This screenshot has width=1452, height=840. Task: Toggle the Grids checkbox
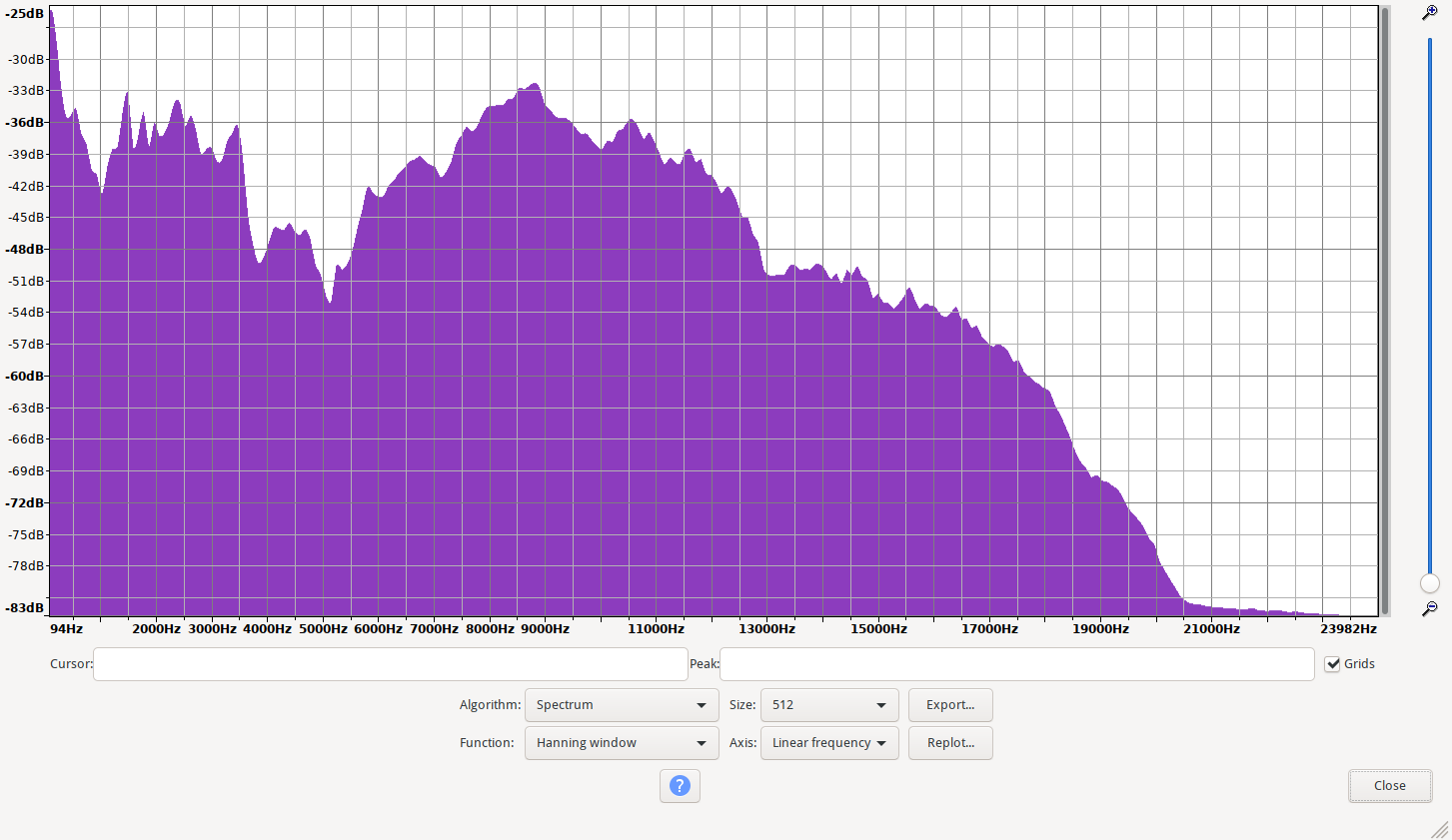pyautogui.click(x=1332, y=664)
